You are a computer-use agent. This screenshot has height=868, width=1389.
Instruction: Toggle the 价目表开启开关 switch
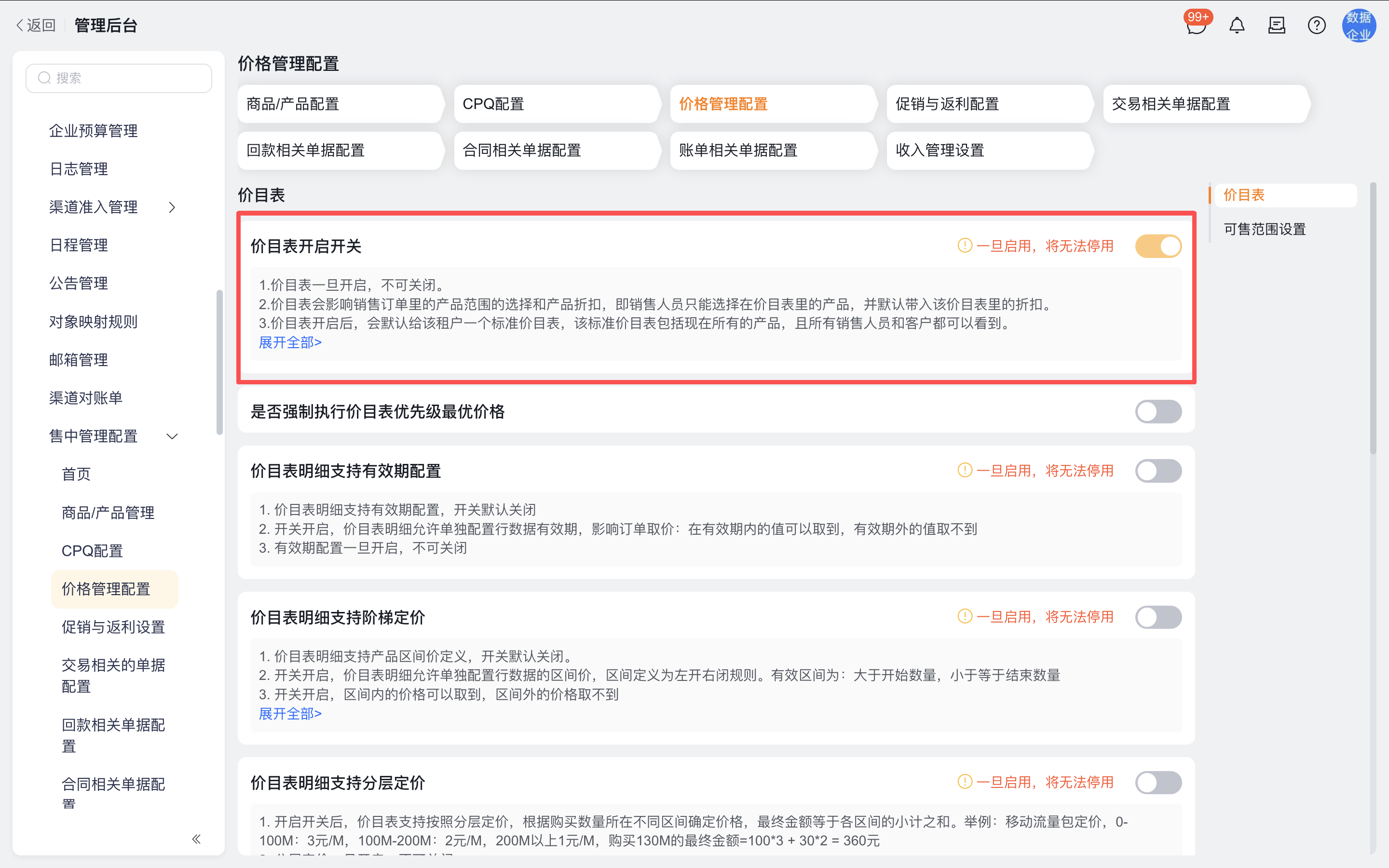point(1158,246)
